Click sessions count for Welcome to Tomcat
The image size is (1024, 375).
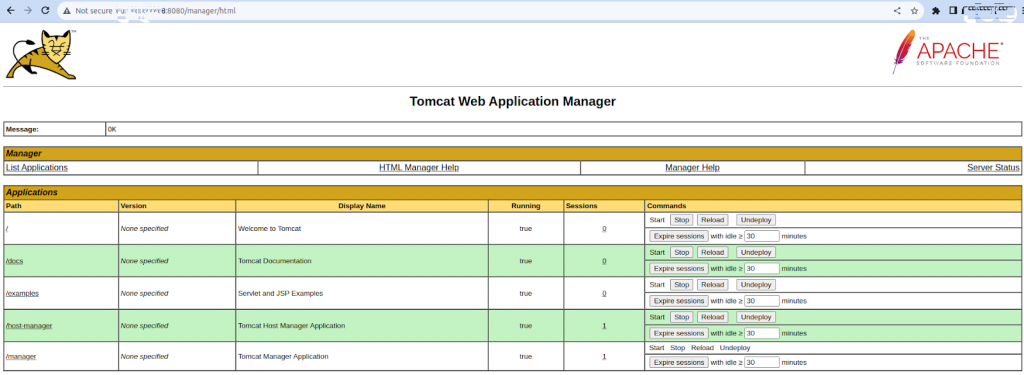click(604, 229)
